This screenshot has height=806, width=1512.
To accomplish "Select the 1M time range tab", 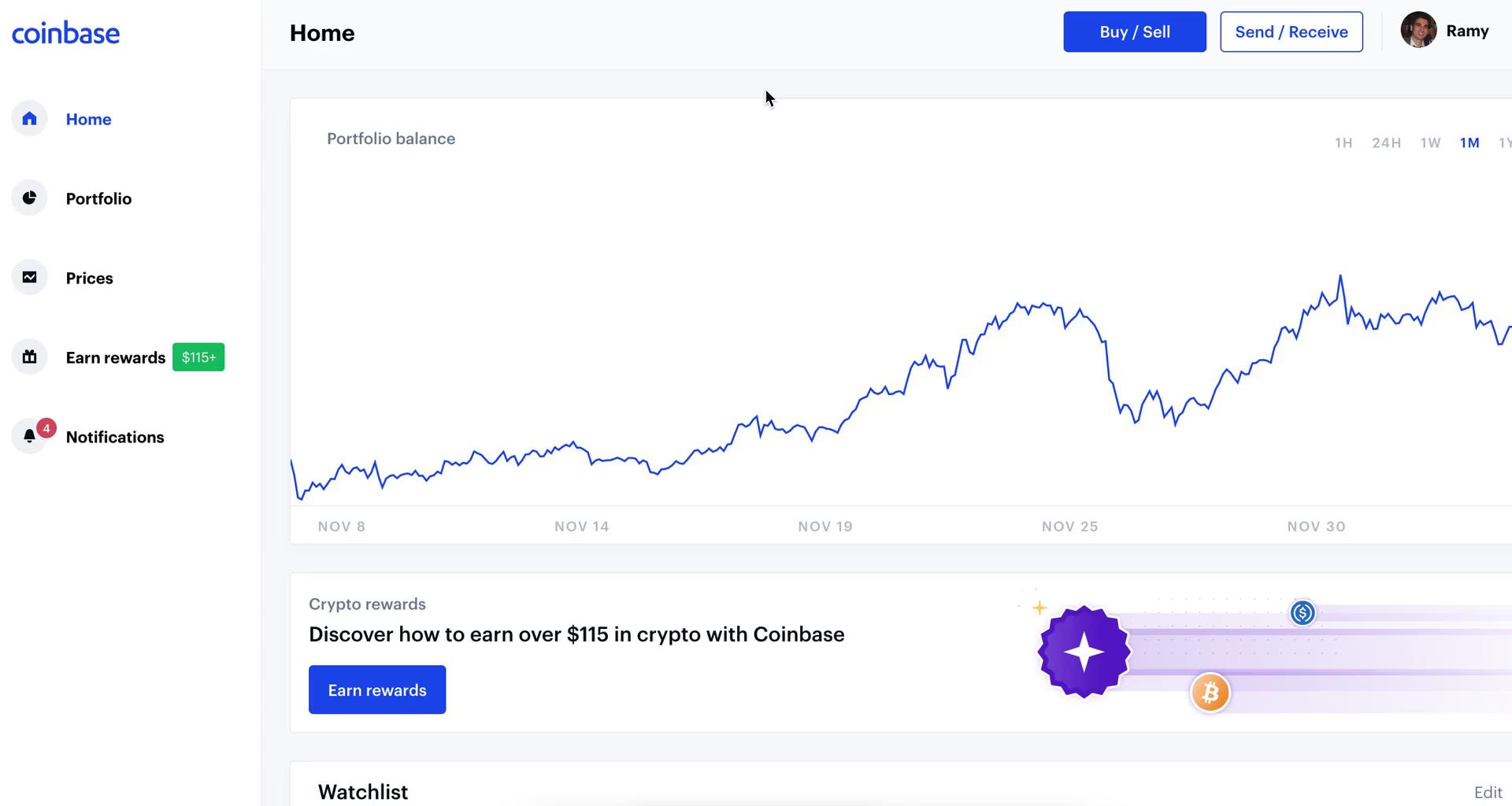I will 1469,142.
